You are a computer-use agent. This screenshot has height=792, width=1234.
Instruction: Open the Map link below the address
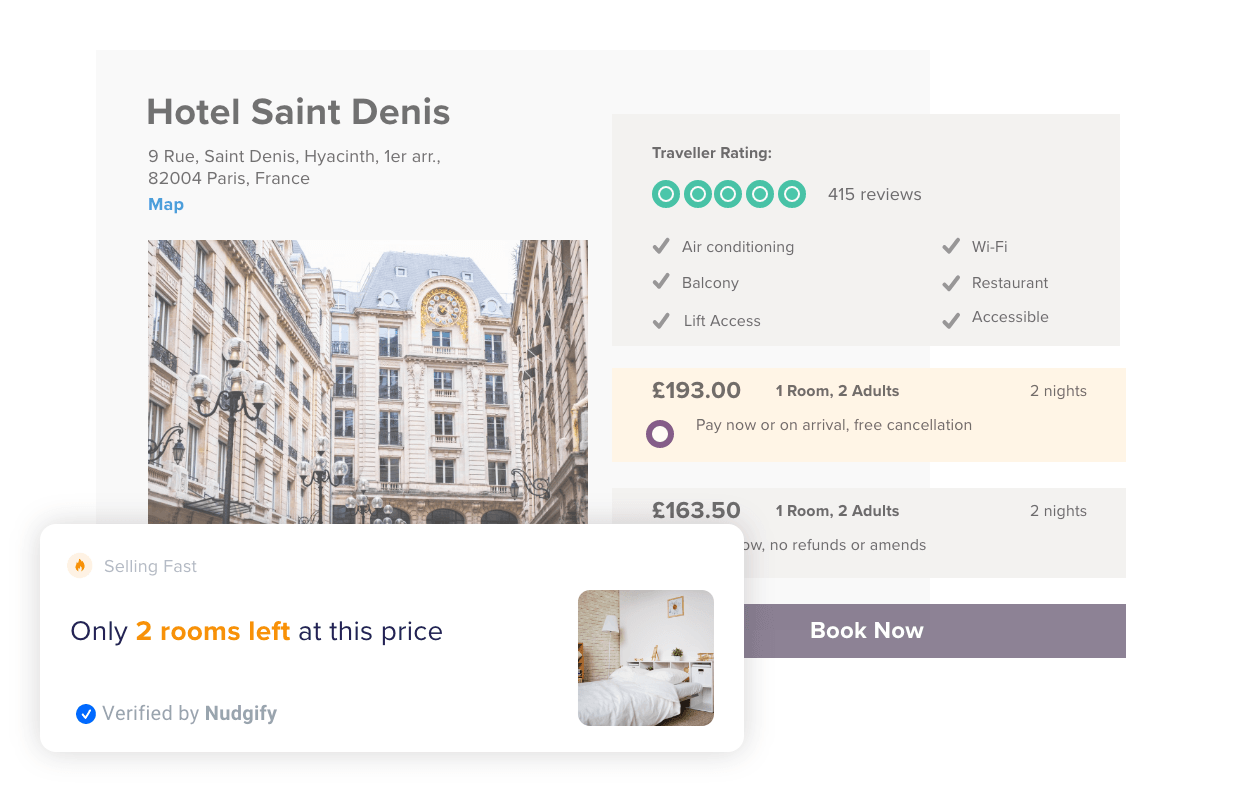pyautogui.click(x=165, y=204)
